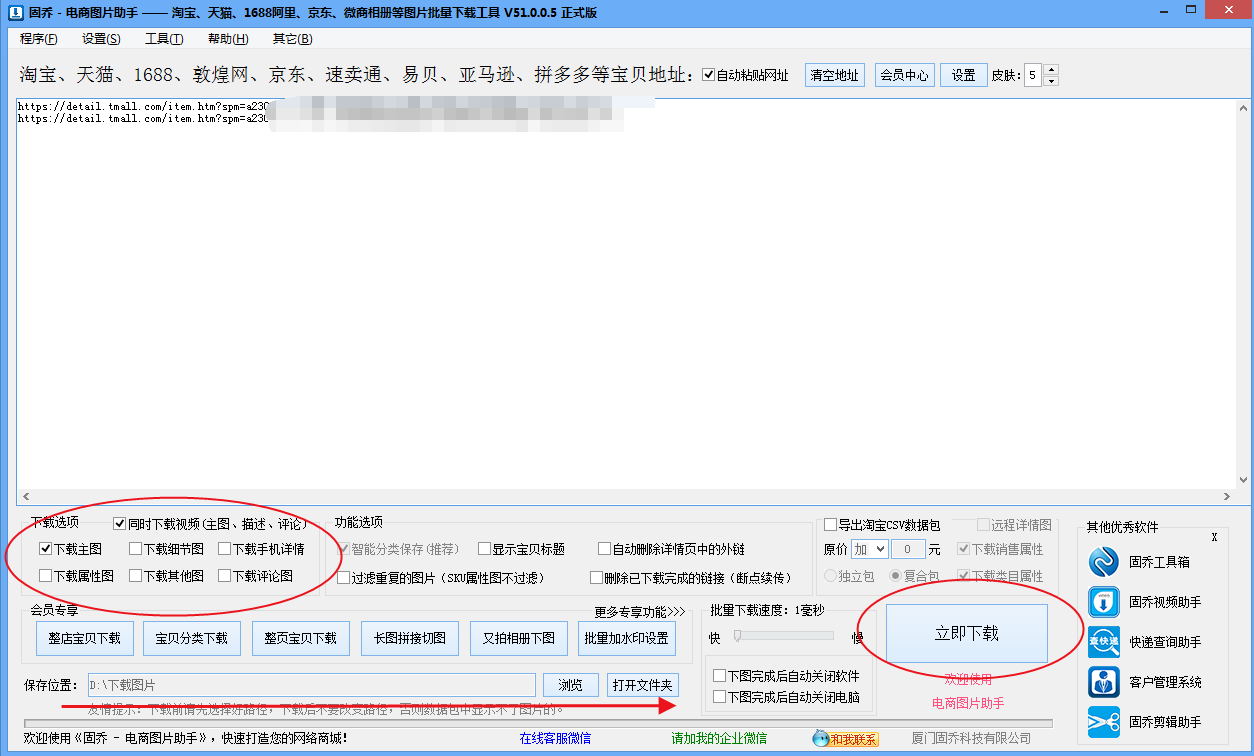Enable 过滤重复的图片 checkbox
This screenshot has width=1254, height=756.
(344, 578)
